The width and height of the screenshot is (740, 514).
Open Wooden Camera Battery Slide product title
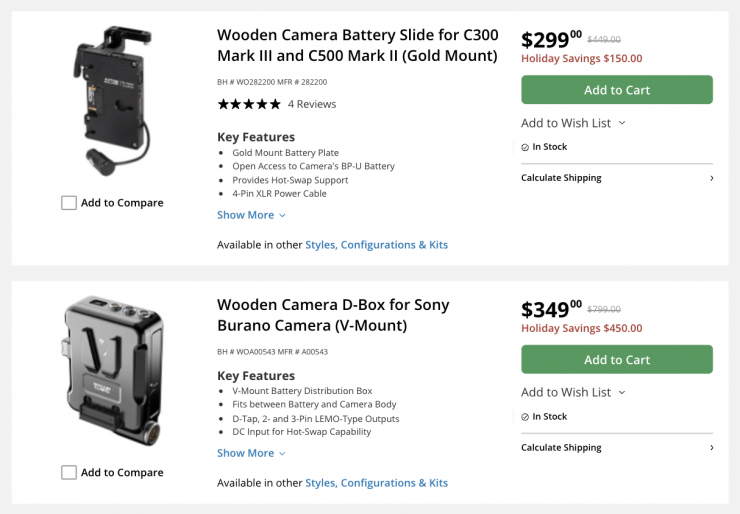[x=357, y=45]
